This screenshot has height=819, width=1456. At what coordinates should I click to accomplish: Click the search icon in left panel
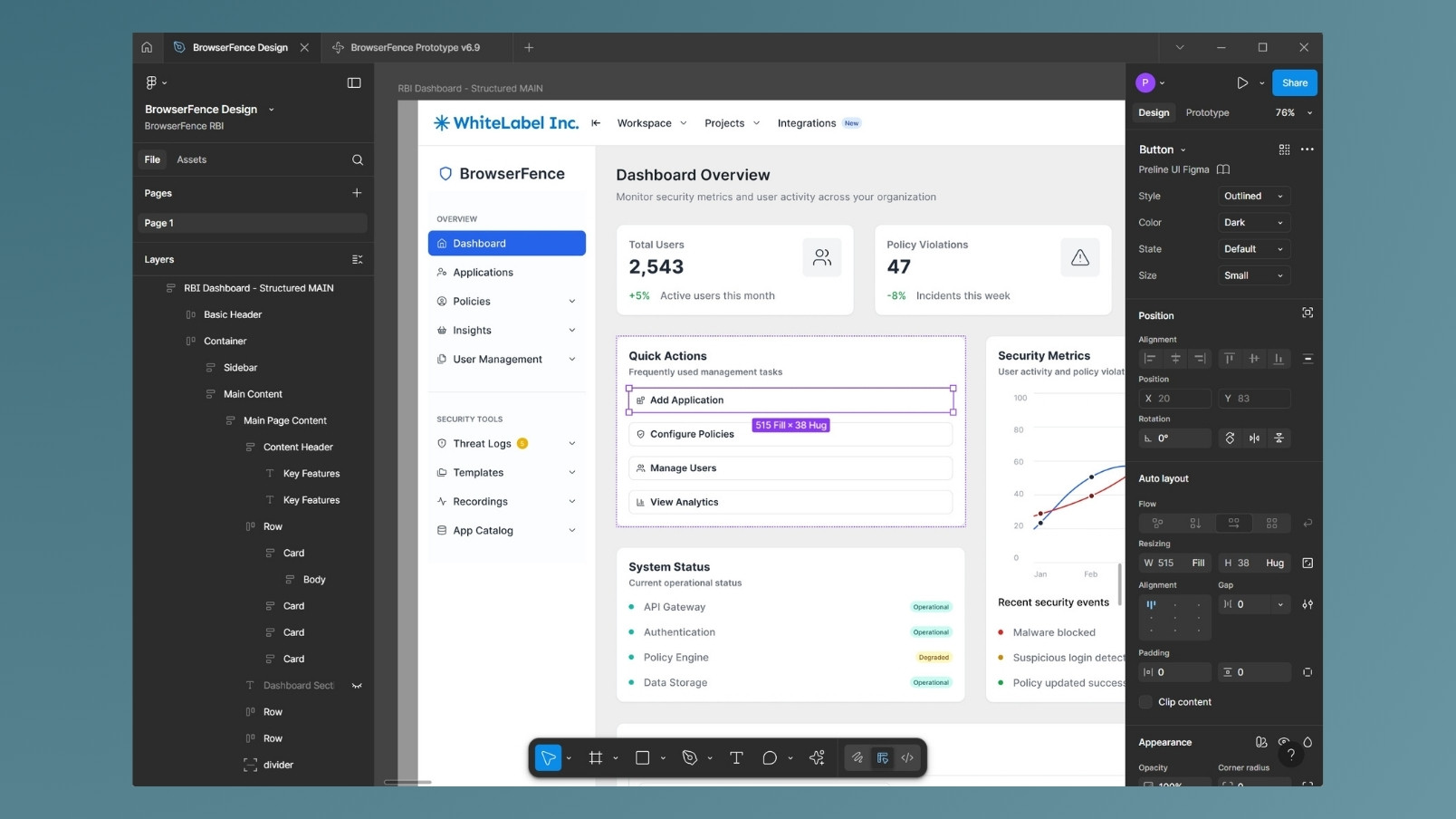tap(358, 159)
